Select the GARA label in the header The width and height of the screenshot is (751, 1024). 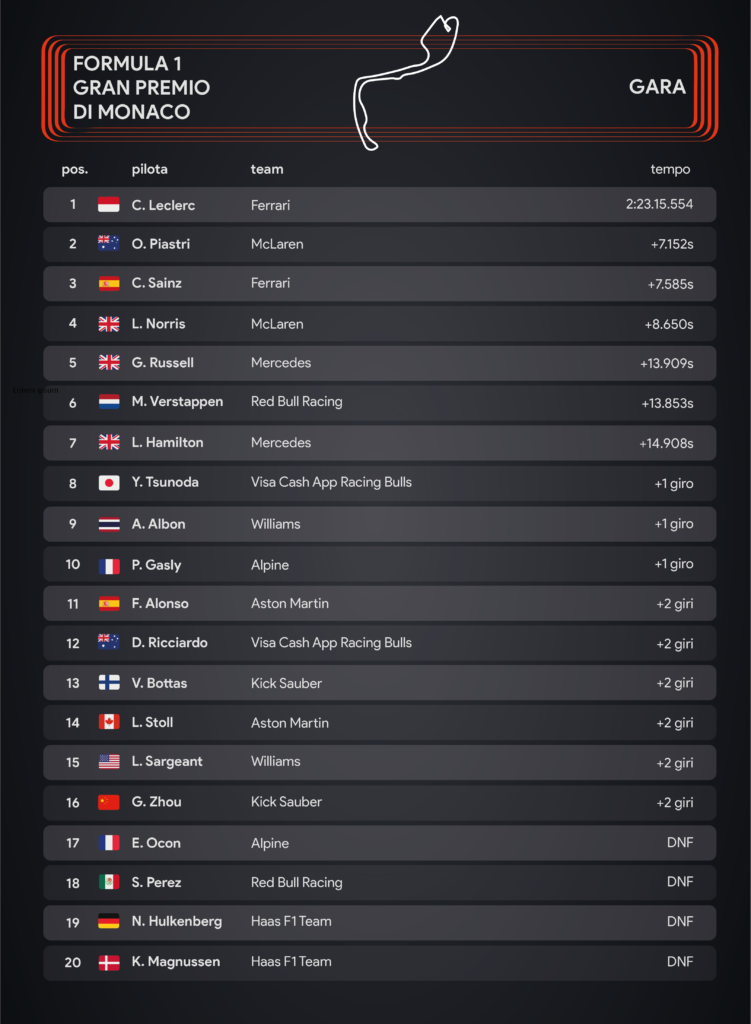tap(657, 87)
